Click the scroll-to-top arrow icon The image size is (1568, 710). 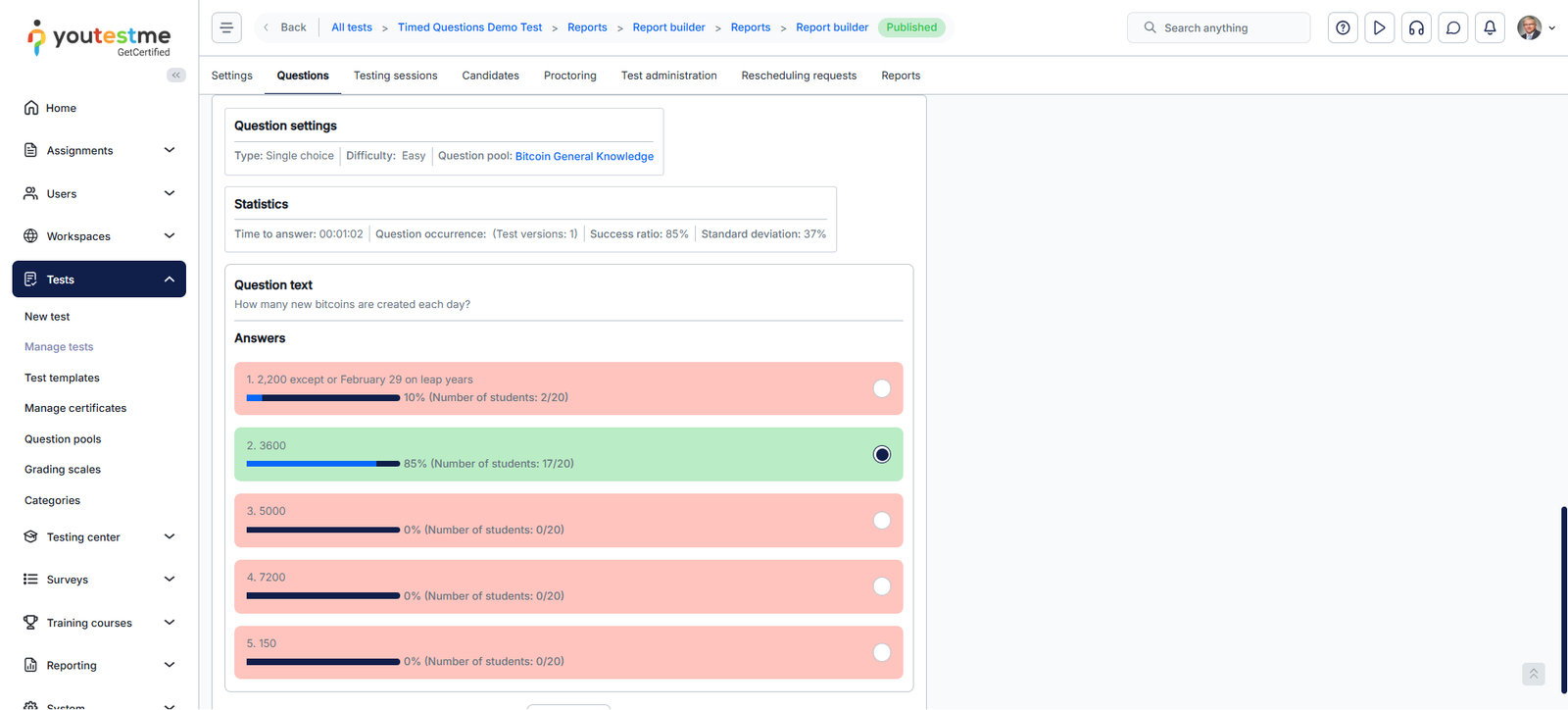pos(1534,674)
